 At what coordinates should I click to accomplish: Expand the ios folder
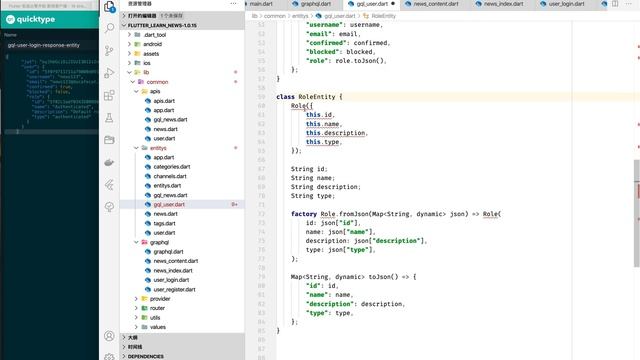click(183, 63)
